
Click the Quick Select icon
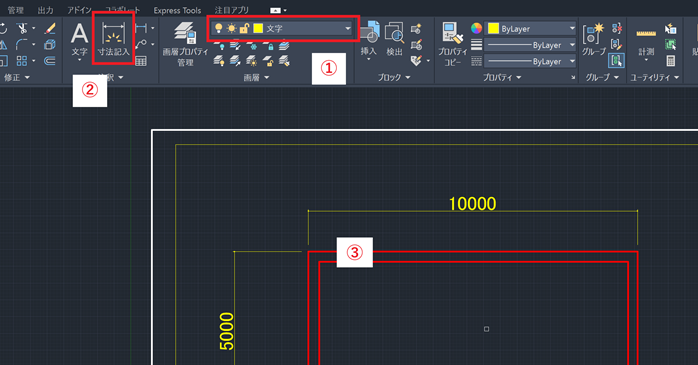coord(670,29)
